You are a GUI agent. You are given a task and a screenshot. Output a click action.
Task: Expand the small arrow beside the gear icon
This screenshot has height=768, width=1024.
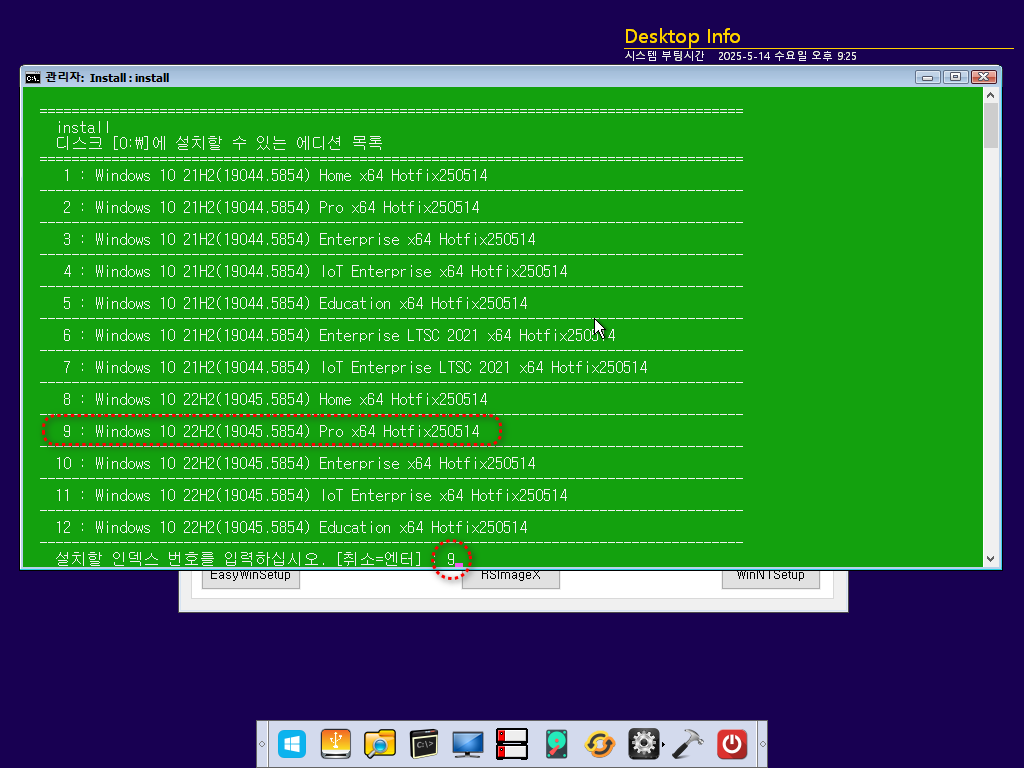tap(664, 744)
